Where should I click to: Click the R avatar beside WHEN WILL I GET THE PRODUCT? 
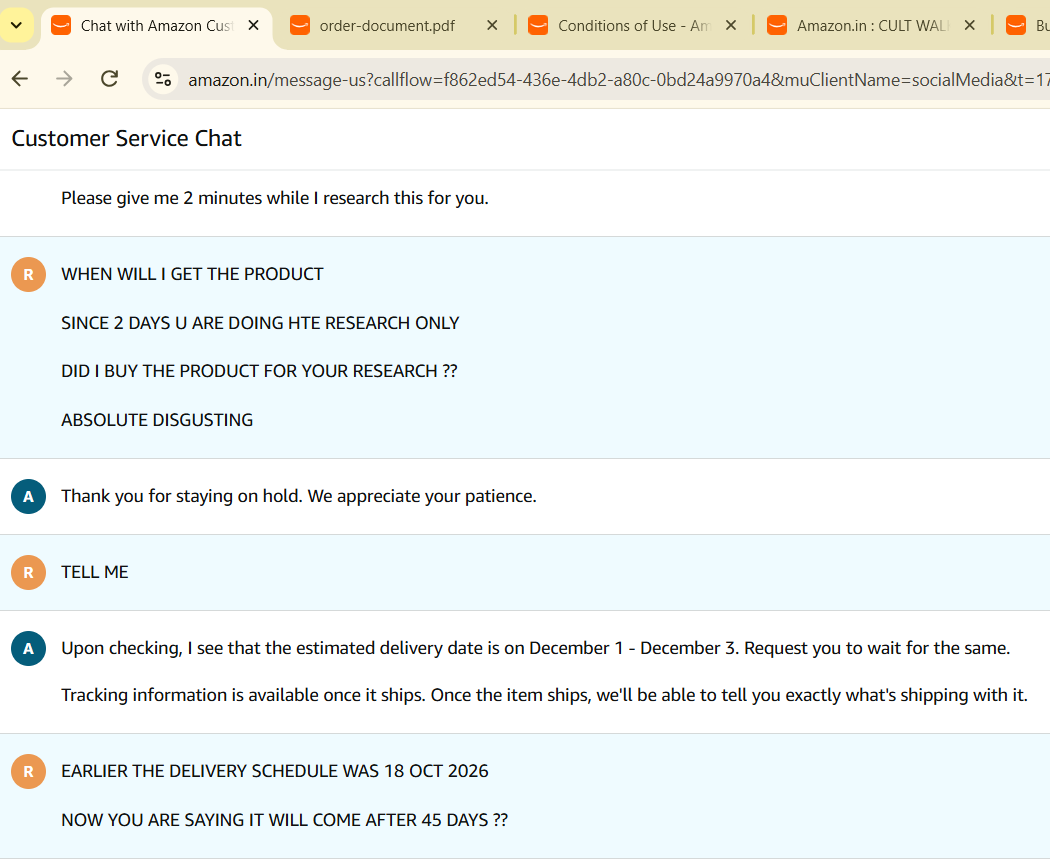[28, 274]
